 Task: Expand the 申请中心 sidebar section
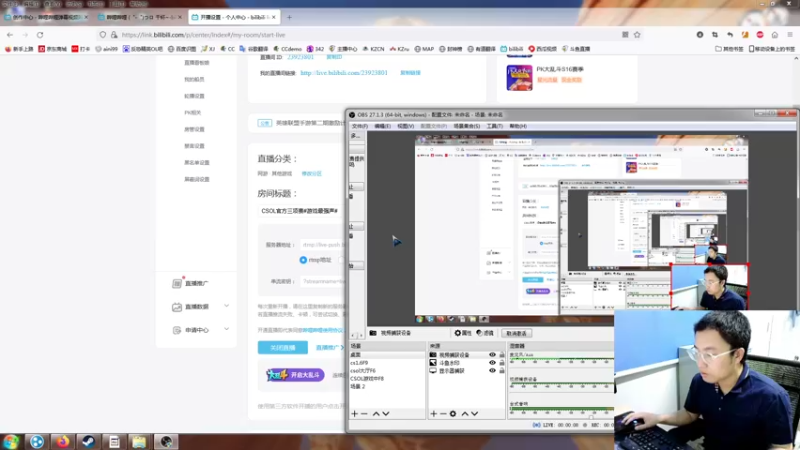click(x=199, y=330)
